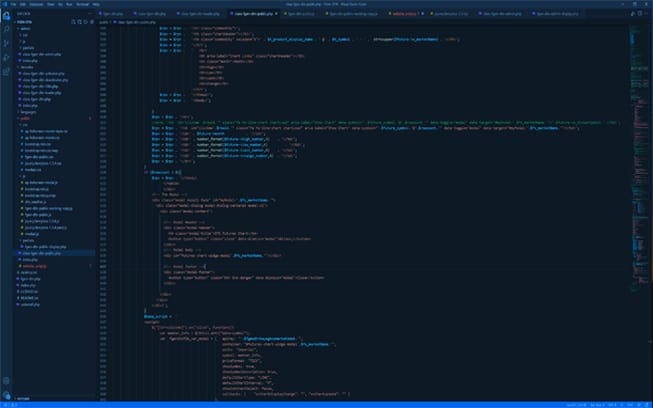Viewport: 653px width, 408px height.
Task: Click the notifications bell in status bar
Action: (646, 404)
